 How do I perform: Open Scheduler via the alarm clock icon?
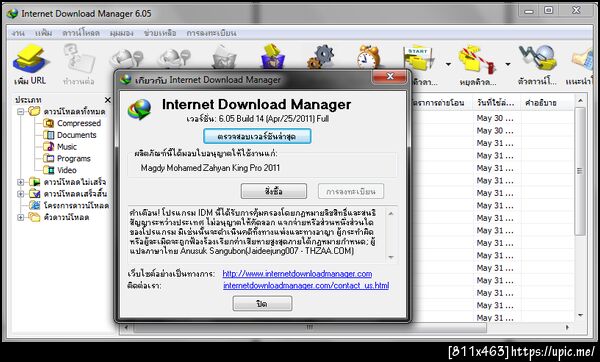click(368, 57)
